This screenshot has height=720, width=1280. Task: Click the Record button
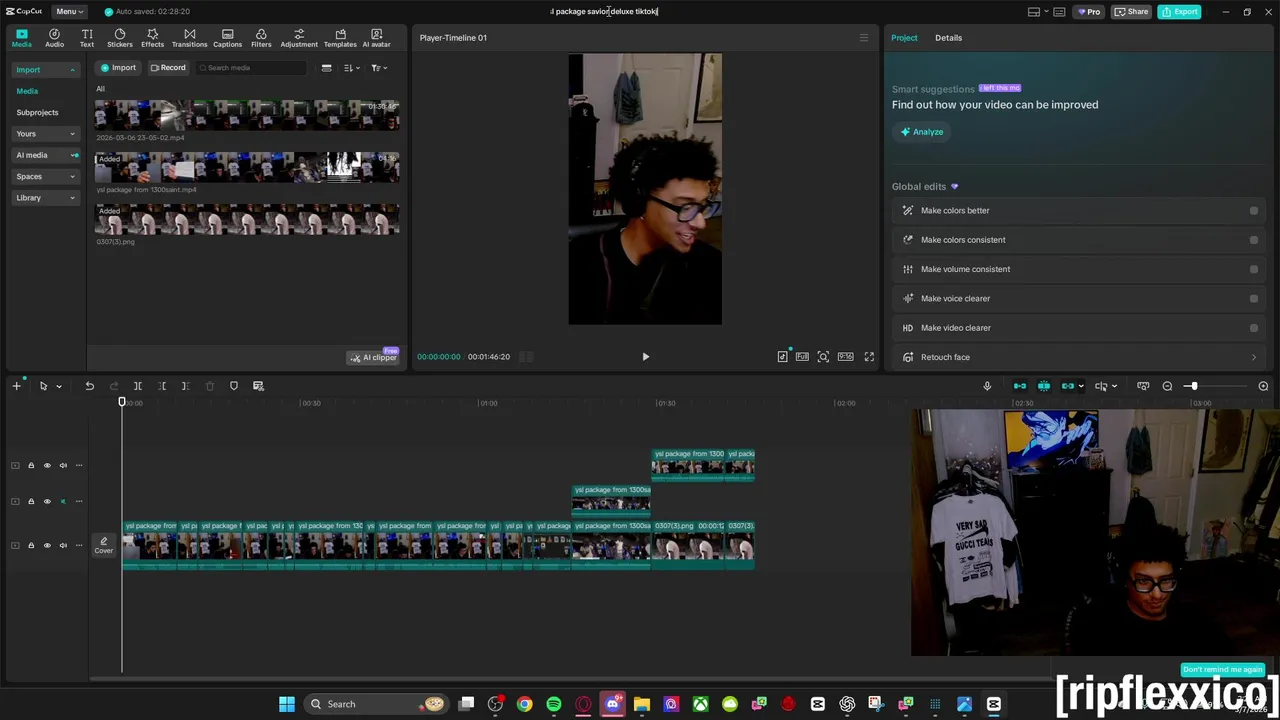[x=168, y=68]
